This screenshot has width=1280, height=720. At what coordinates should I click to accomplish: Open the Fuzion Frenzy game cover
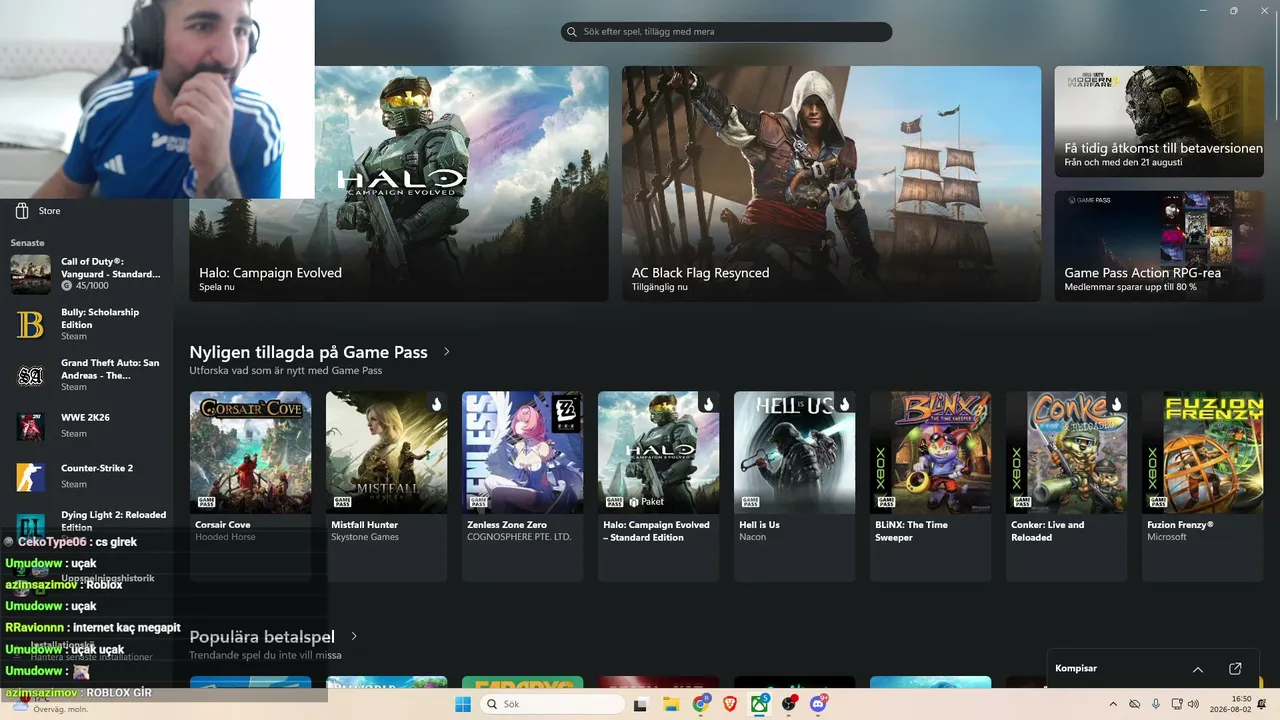point(1202,452)
